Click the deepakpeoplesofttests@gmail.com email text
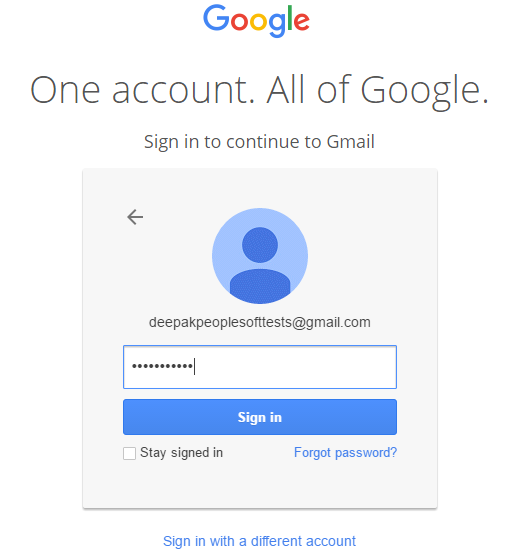Viewport: 519px width, 559px height. click(260, 322)
